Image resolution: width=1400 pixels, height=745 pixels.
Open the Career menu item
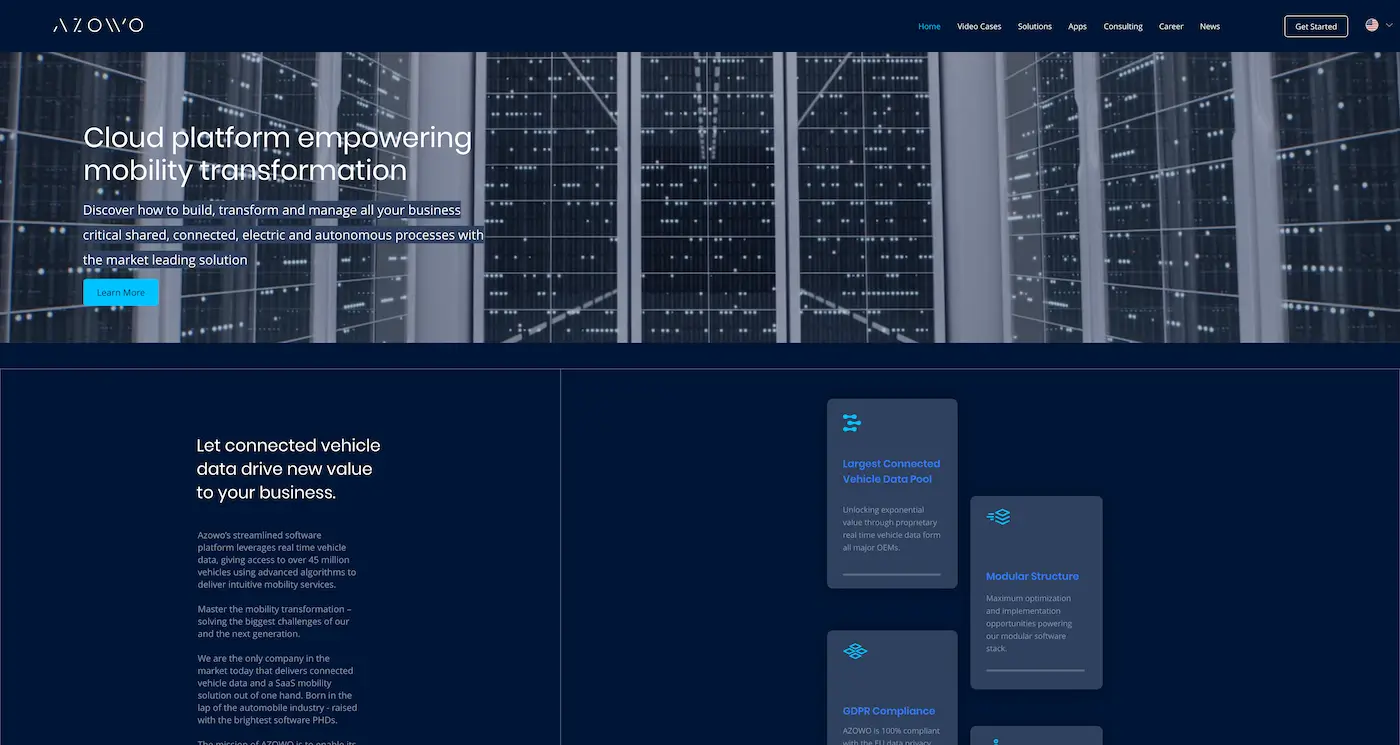pos(1171,26)
